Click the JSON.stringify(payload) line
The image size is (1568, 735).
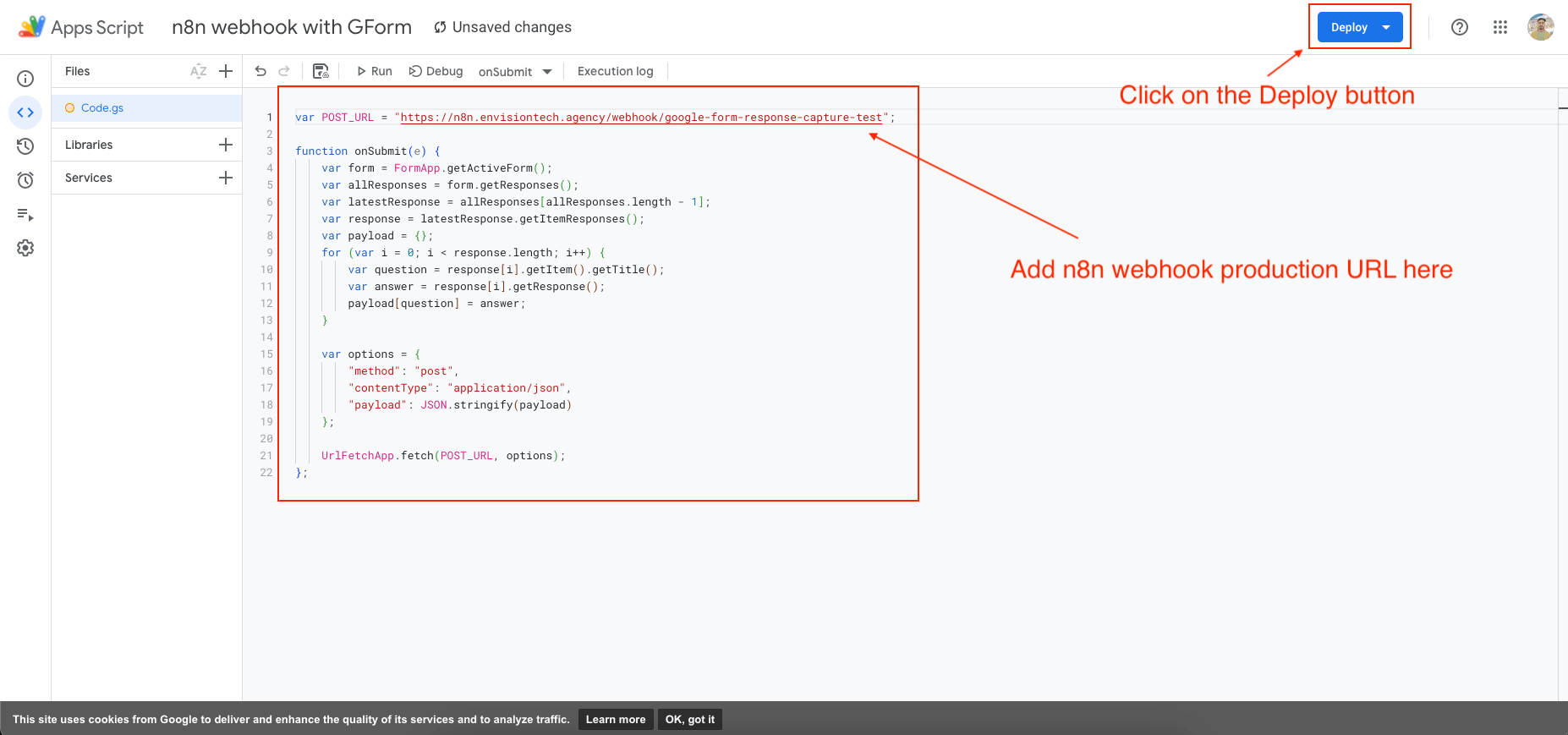pyautogui.click(x=460, y=405)
